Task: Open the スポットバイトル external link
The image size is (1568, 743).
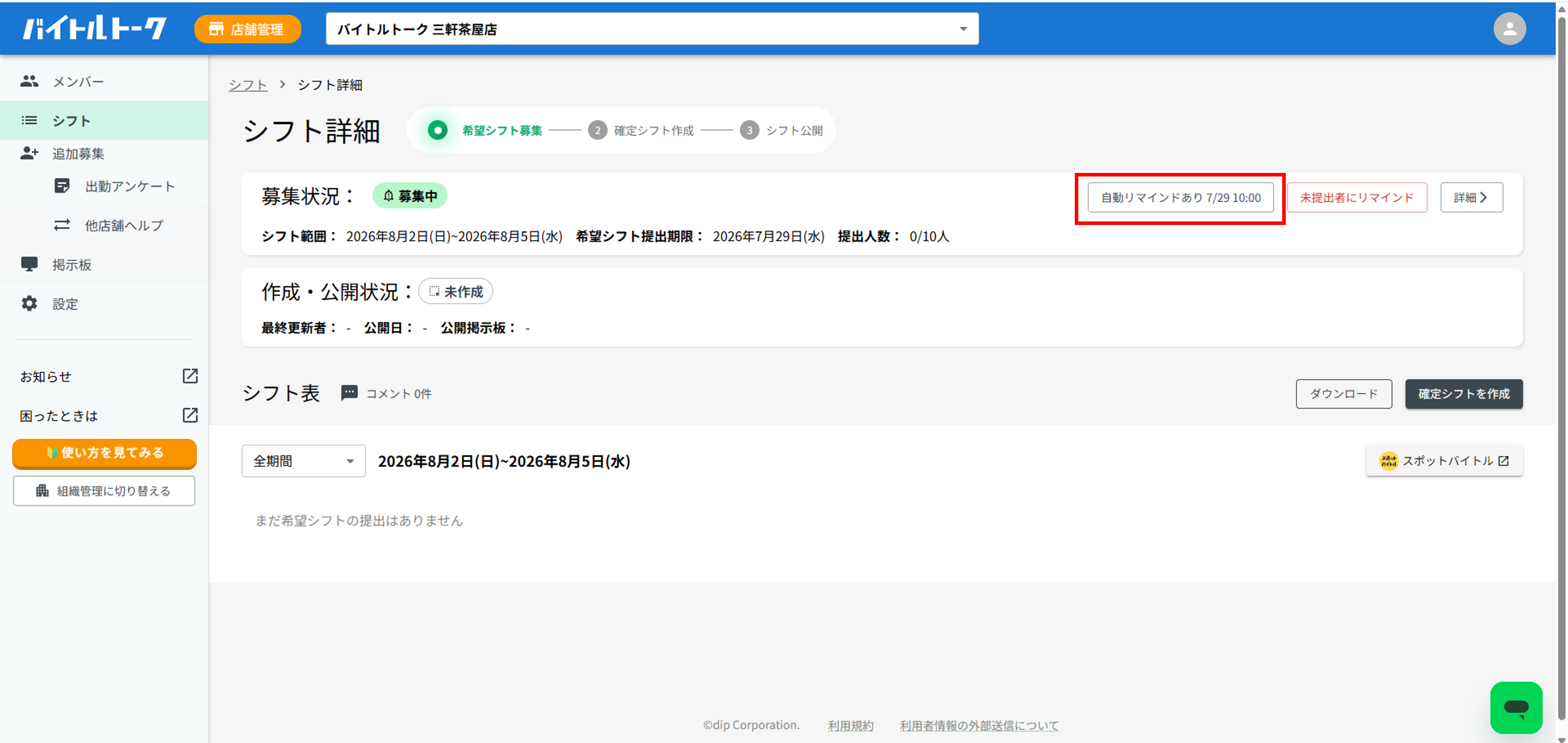Action: (x=1444, y=461)
